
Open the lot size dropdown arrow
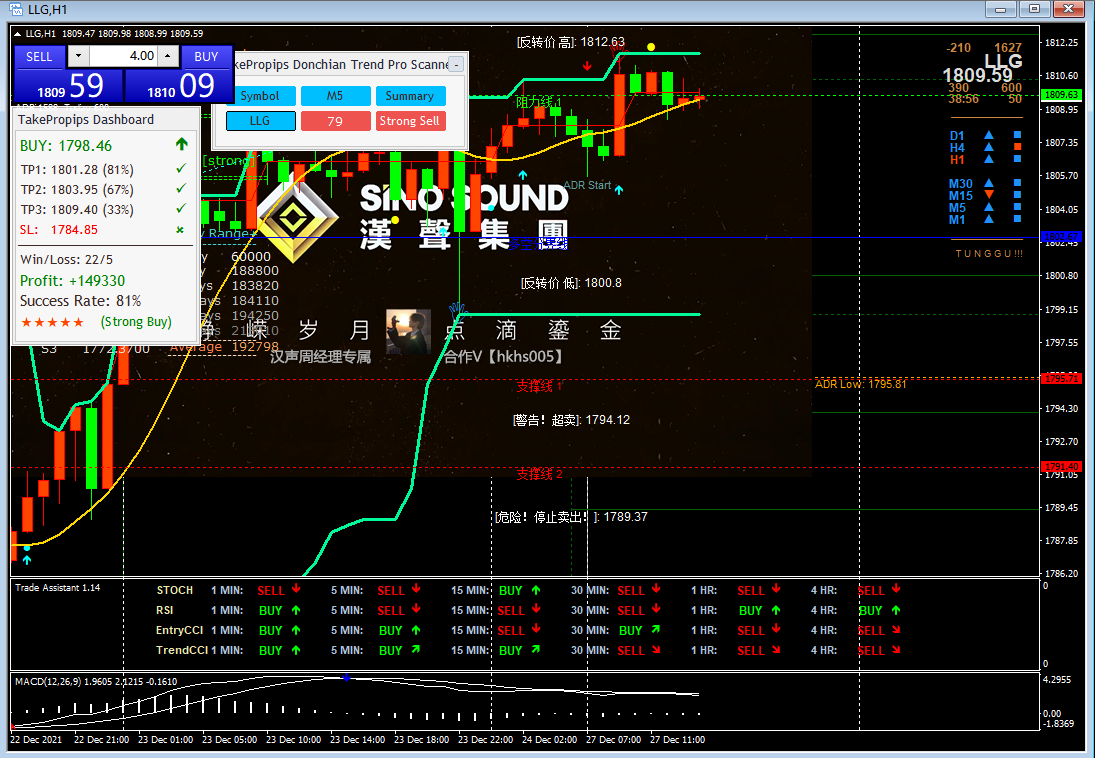pos(78,56)
